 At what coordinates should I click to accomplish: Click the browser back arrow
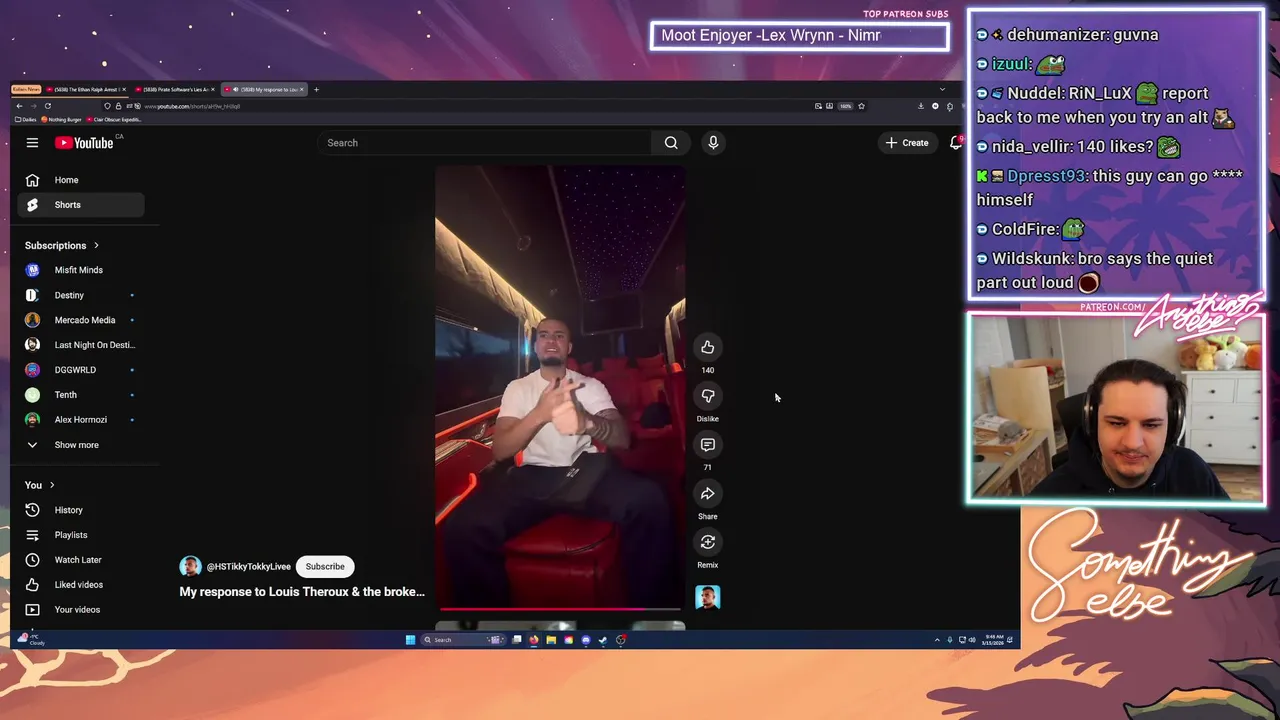19,106
